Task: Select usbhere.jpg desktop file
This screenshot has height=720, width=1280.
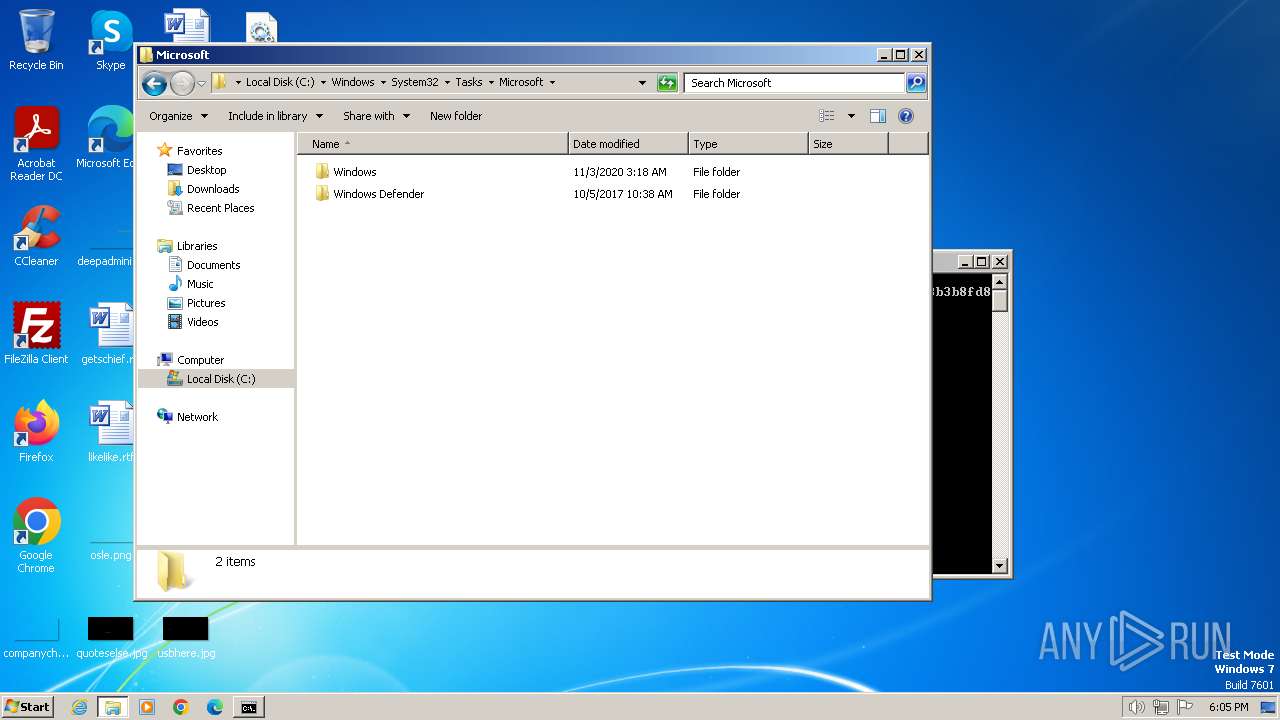Action: (186, 638)
